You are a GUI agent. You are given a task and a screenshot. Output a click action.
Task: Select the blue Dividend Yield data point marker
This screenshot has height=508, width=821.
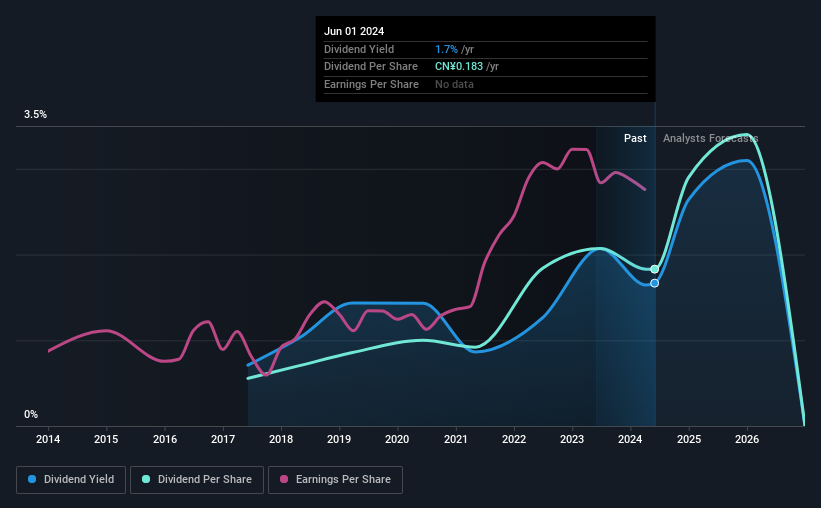(x=654, y=283)
